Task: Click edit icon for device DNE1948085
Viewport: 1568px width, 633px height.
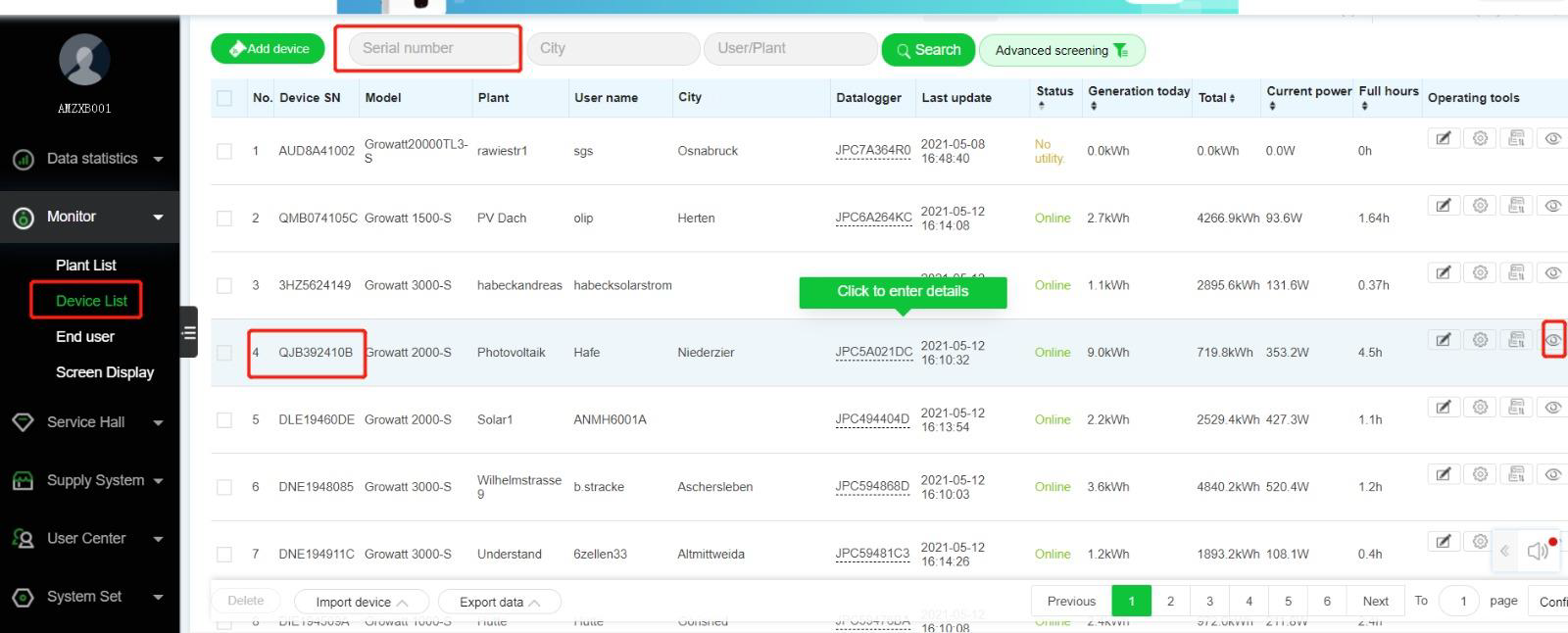Action: click(1443, 474)
